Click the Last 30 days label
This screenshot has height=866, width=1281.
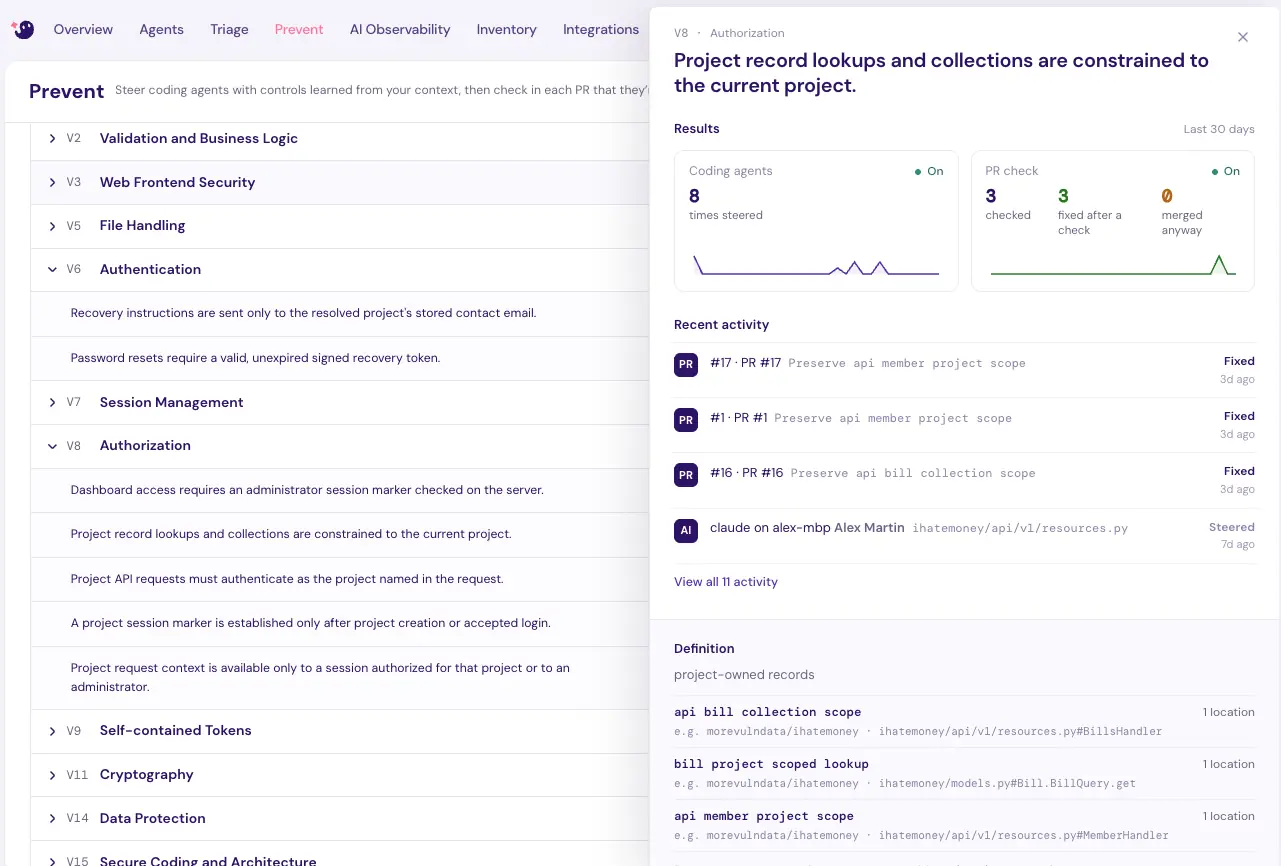pos(1219,129)
